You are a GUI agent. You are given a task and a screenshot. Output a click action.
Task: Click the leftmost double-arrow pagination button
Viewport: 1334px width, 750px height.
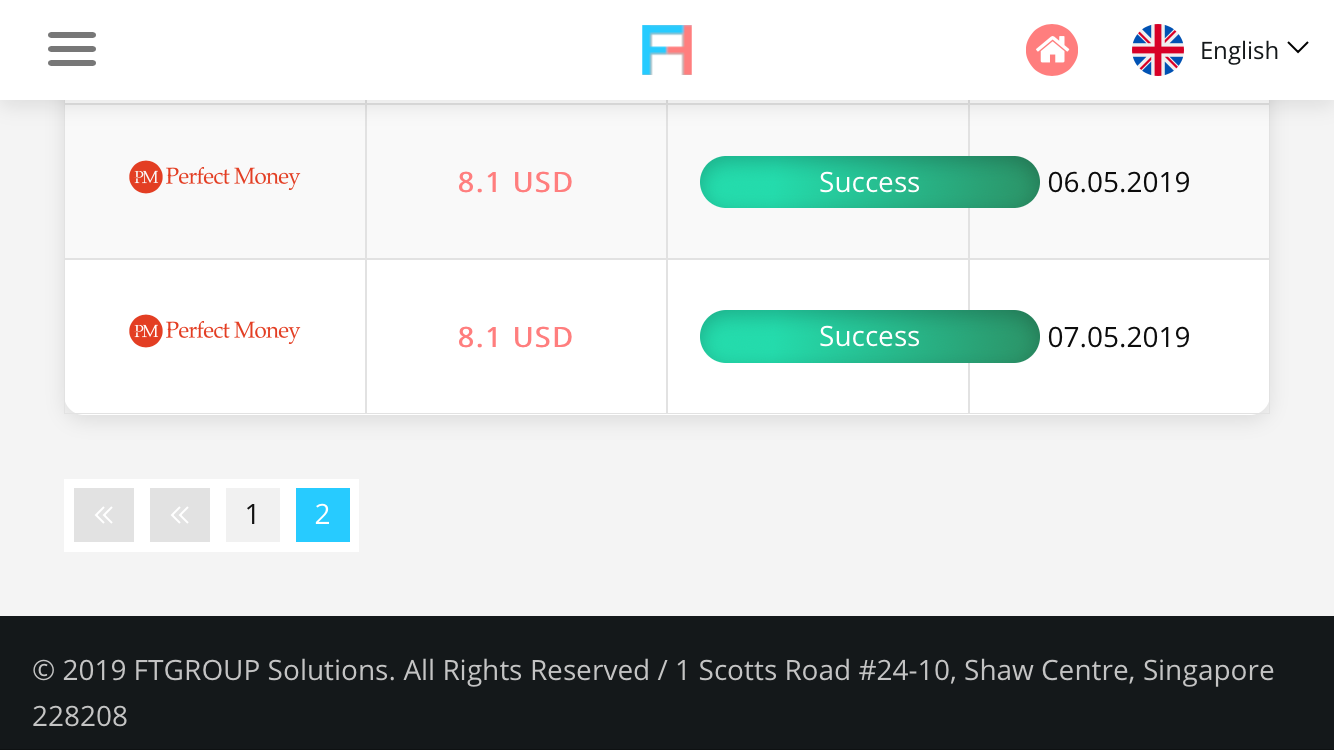(x=104, y=515)
